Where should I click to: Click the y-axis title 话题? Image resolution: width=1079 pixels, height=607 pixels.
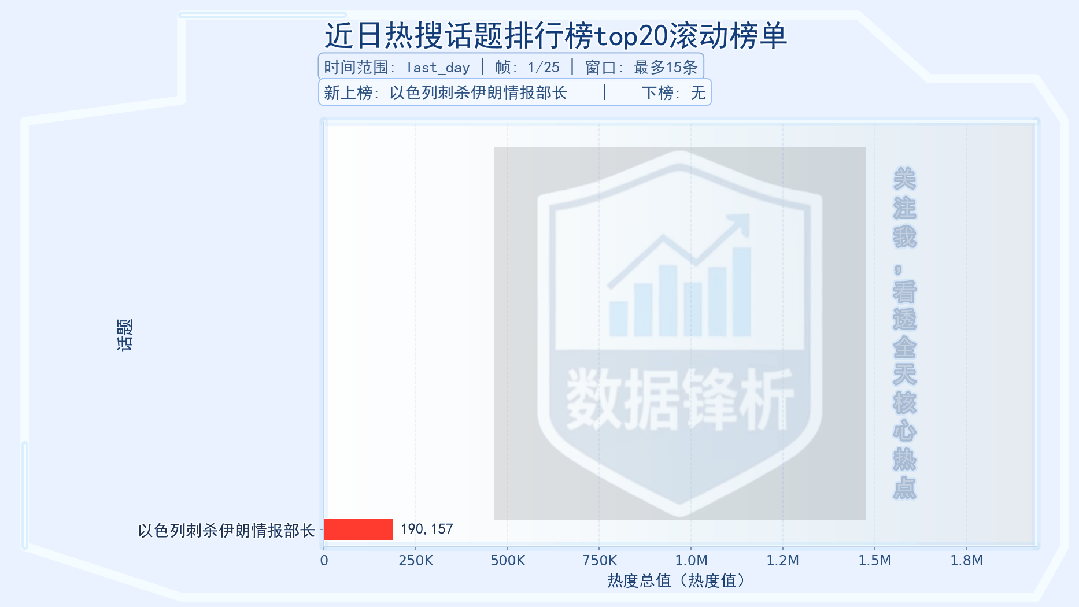click(125, 335)
